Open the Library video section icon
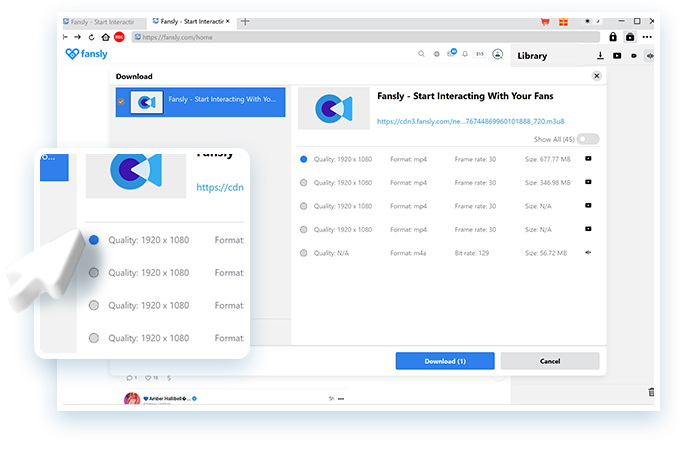 tap(617, 56)
